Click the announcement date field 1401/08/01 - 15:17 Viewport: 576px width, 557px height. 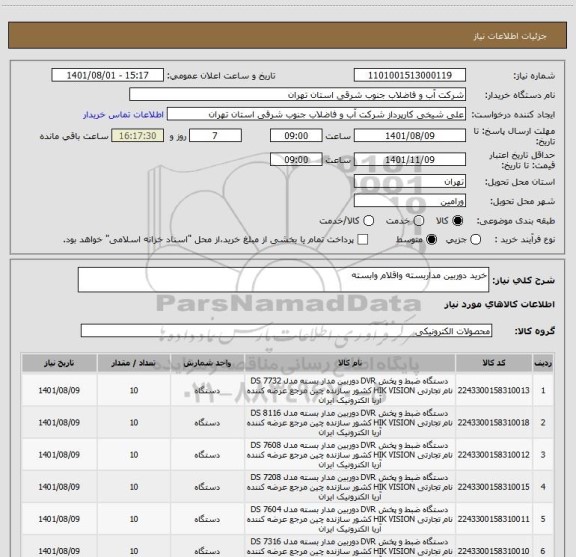tap(107, 75)
